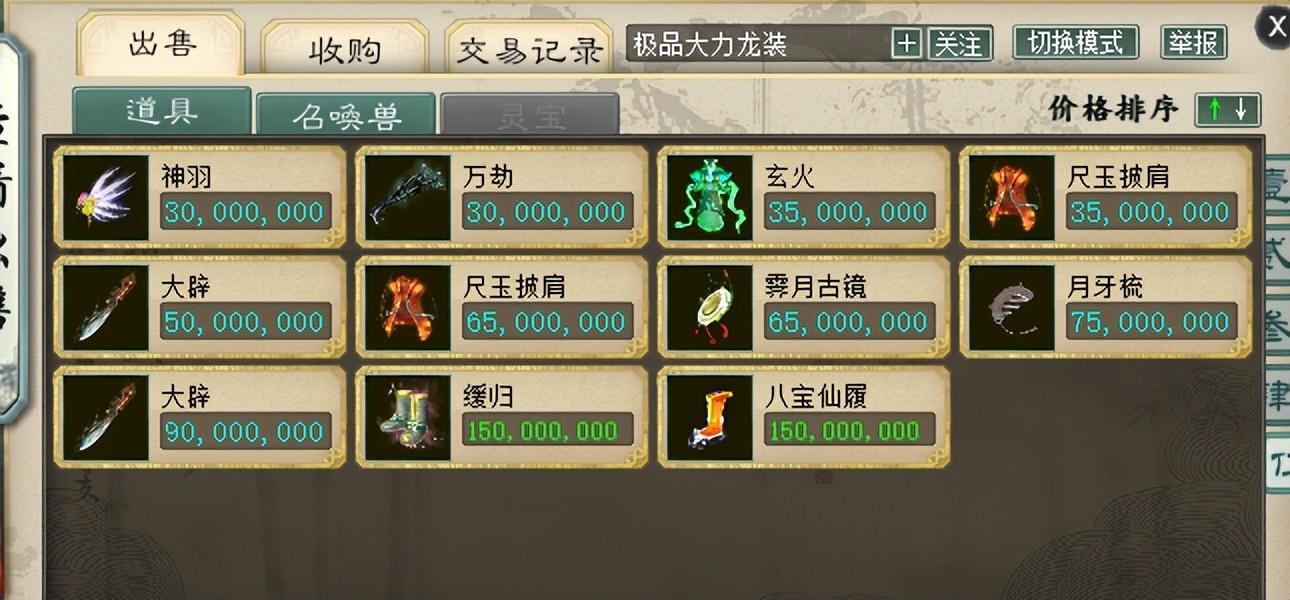
Task: Select the 尺玉披肩 listing priced 65,000,000
Action: [x=502, y=307]
